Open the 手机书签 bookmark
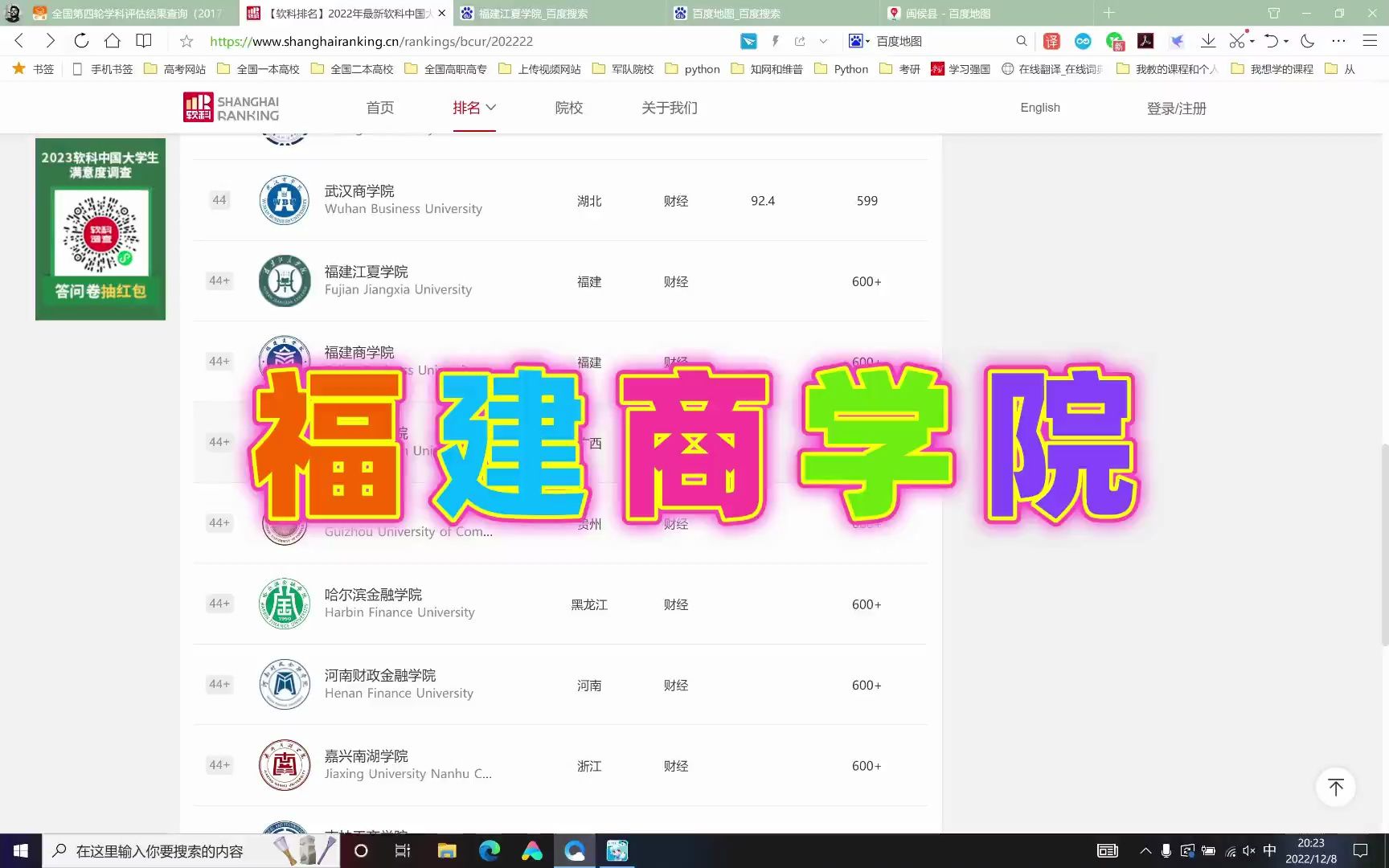This screenshot has height=868, width=1389. [103, 69]
